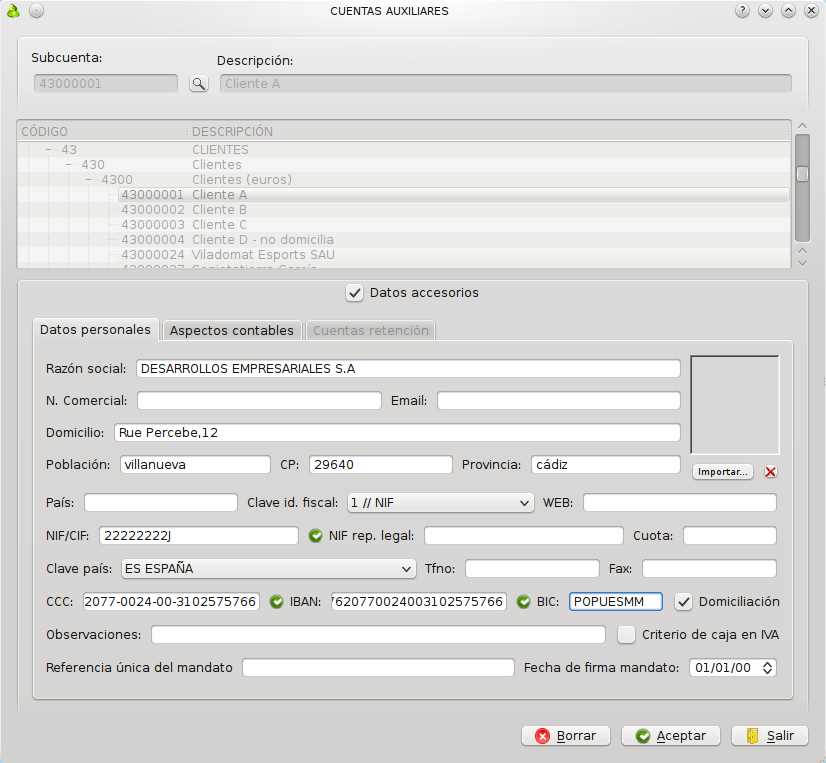
Task: Click the DESCRIPCIÓN column header
Action: tap(489, 132)
